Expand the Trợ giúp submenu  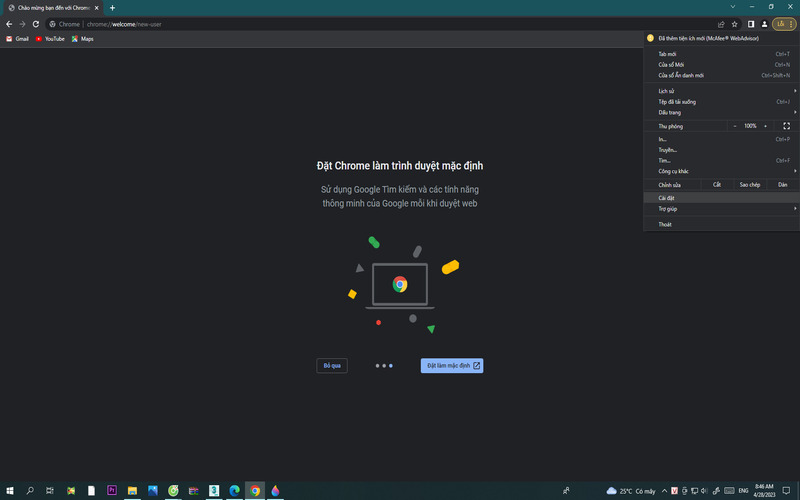721,209
